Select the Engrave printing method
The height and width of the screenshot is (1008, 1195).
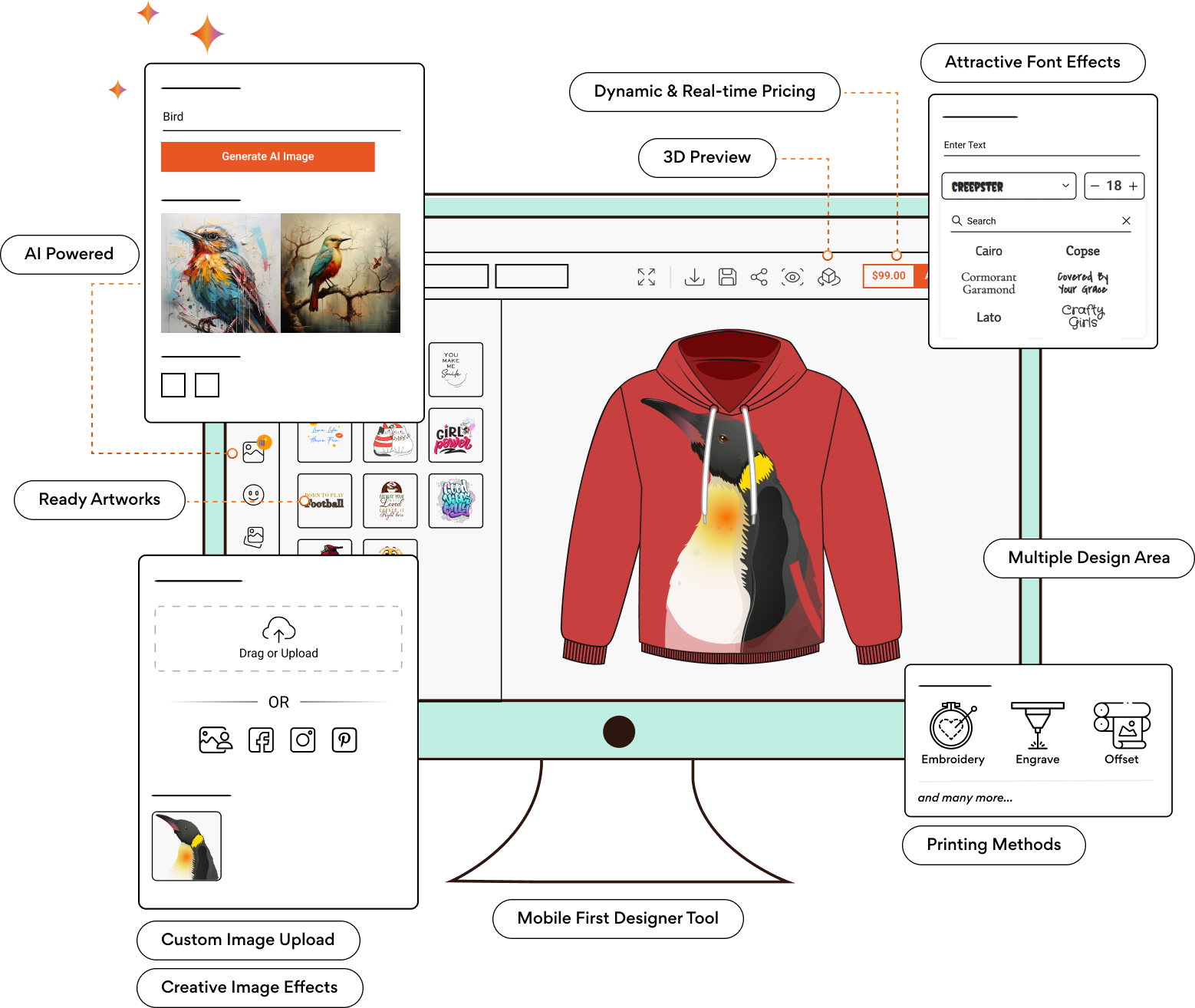coord(1037,733)
